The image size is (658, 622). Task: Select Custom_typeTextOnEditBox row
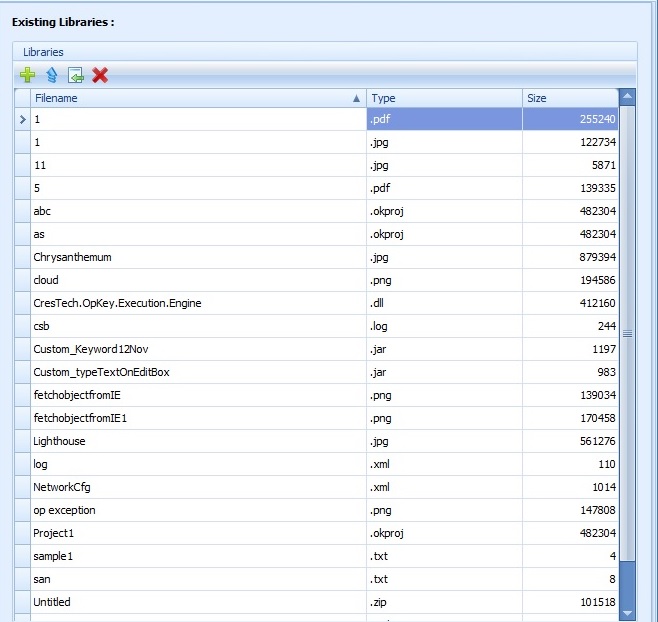click(316, 372)
